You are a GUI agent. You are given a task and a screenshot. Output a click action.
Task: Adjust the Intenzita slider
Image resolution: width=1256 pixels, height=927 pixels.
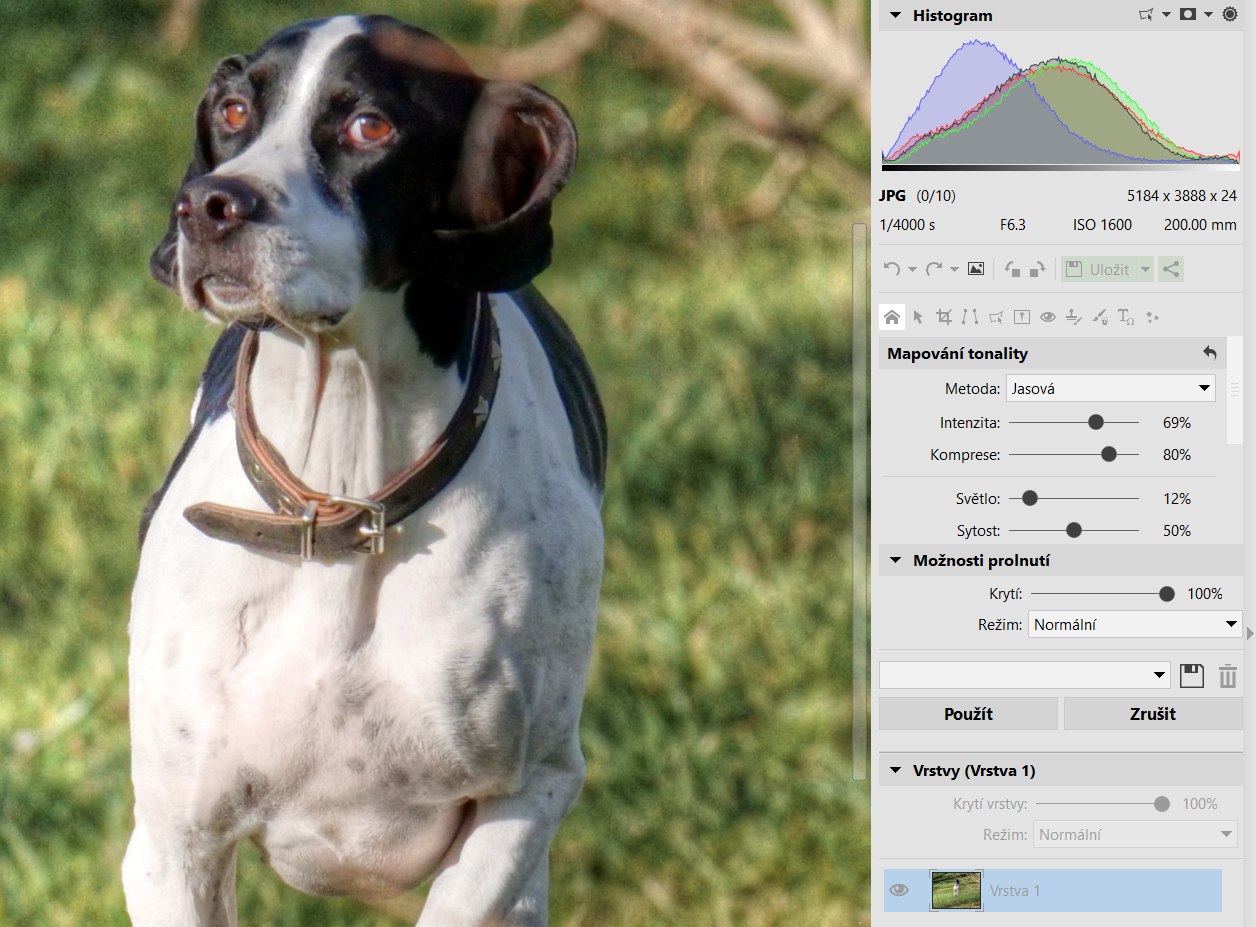(x=1074, y=423)
